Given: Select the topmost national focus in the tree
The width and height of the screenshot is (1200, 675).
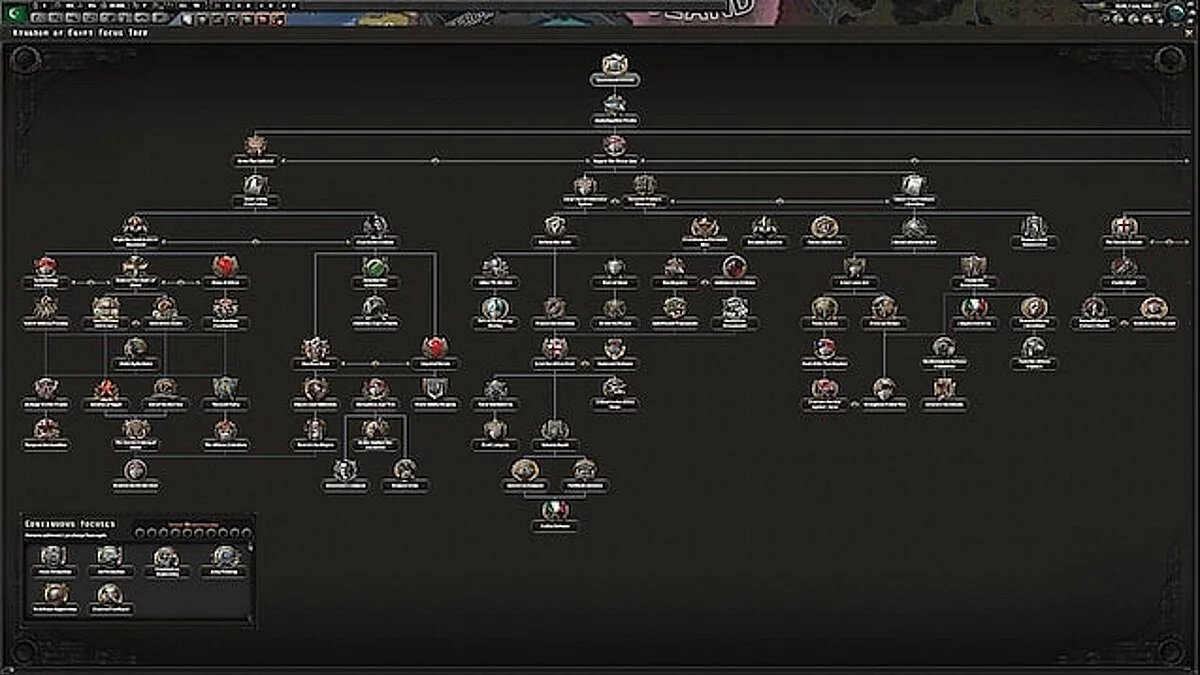Looking at the screenshot, I should tap(613, 62).
